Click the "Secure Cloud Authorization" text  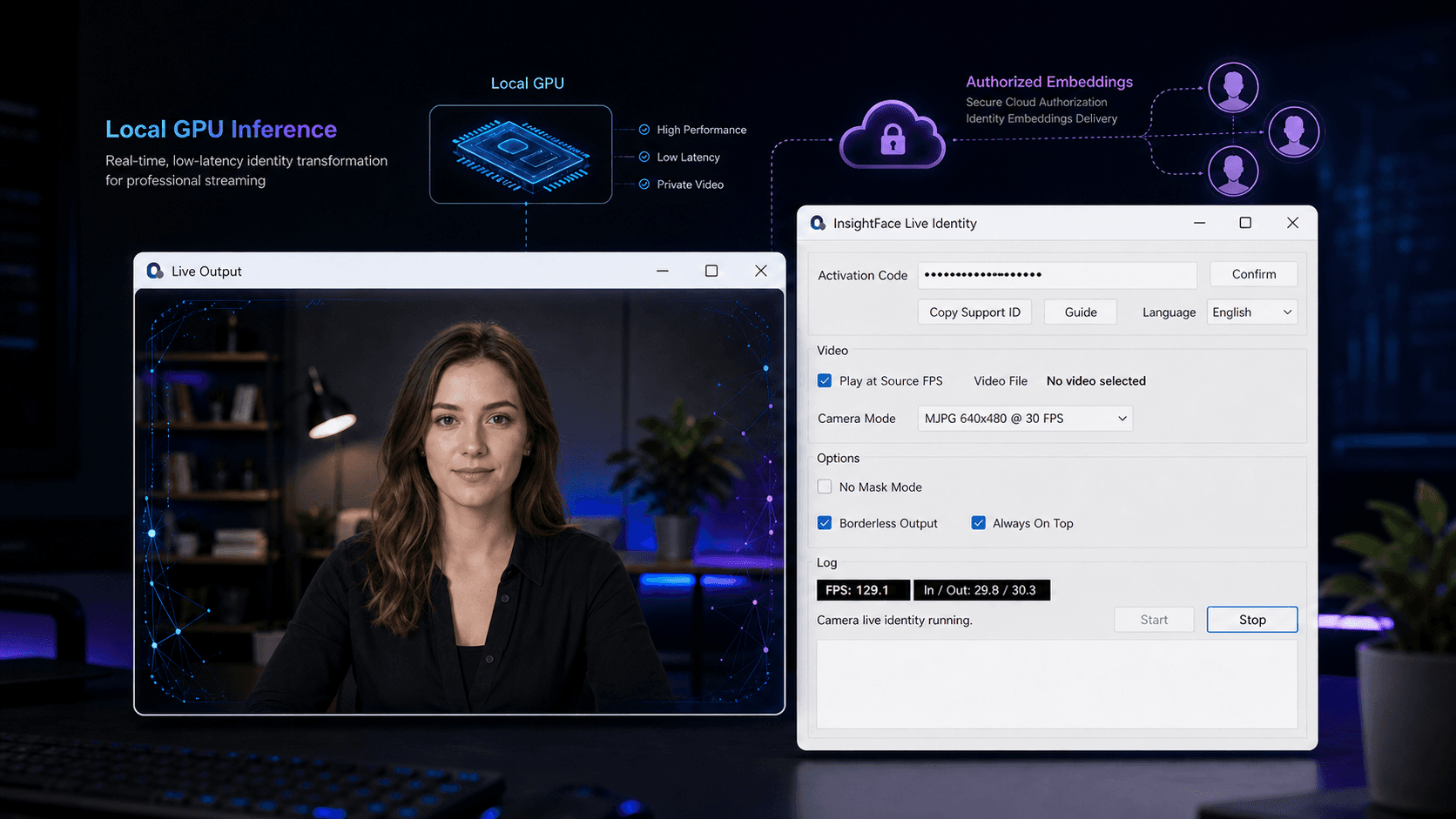click(x=1036, y=102)
